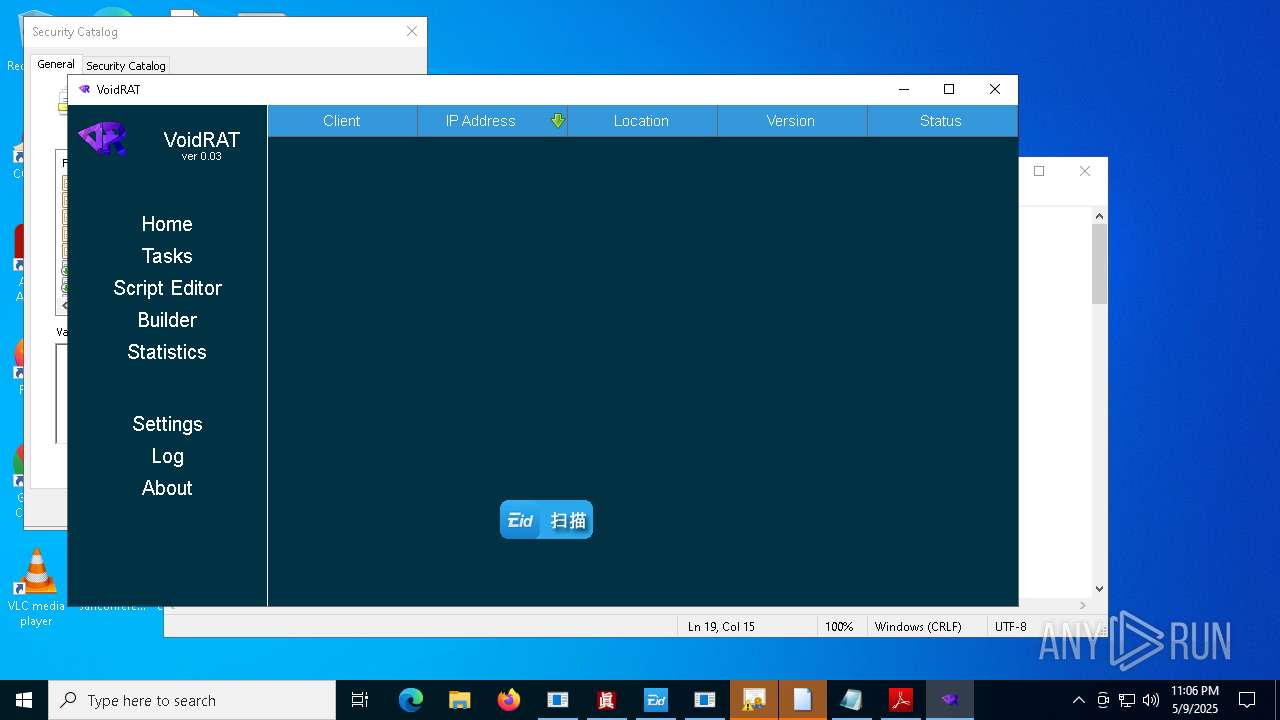Open the red Chinese character taskbar app
The width and height of the screenshot is (1280, 720).
[x=607, y=700]
